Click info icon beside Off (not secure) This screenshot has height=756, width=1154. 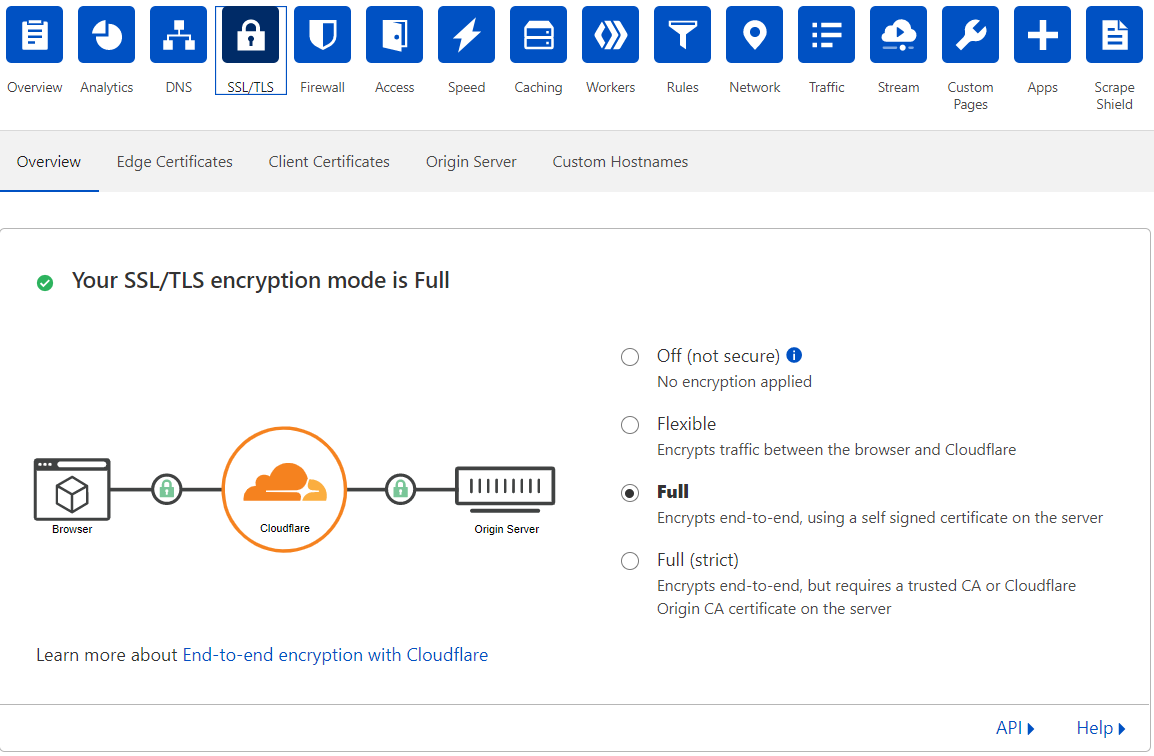click(x=794, y=356)
